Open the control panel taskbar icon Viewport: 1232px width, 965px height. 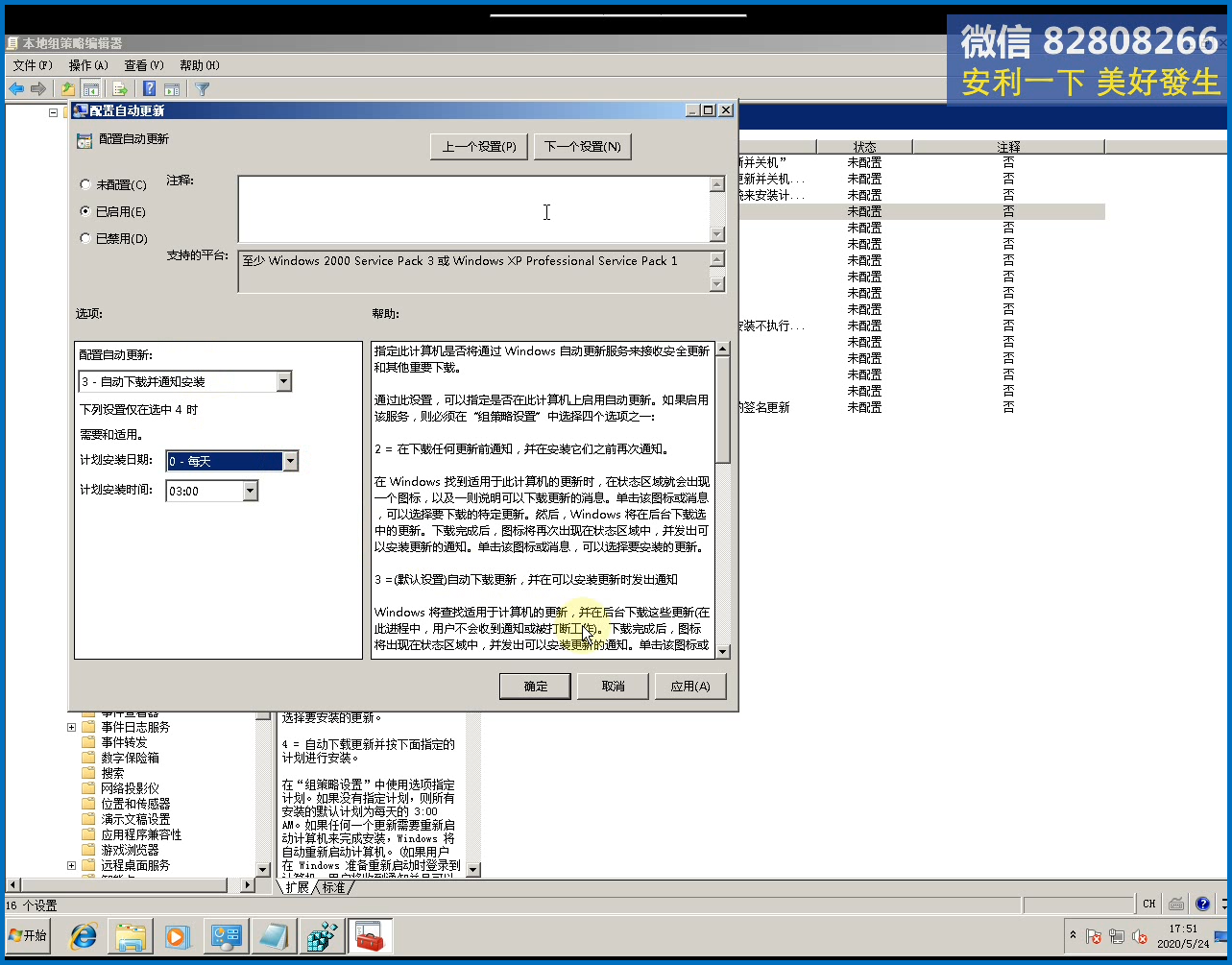coord(227,936)
